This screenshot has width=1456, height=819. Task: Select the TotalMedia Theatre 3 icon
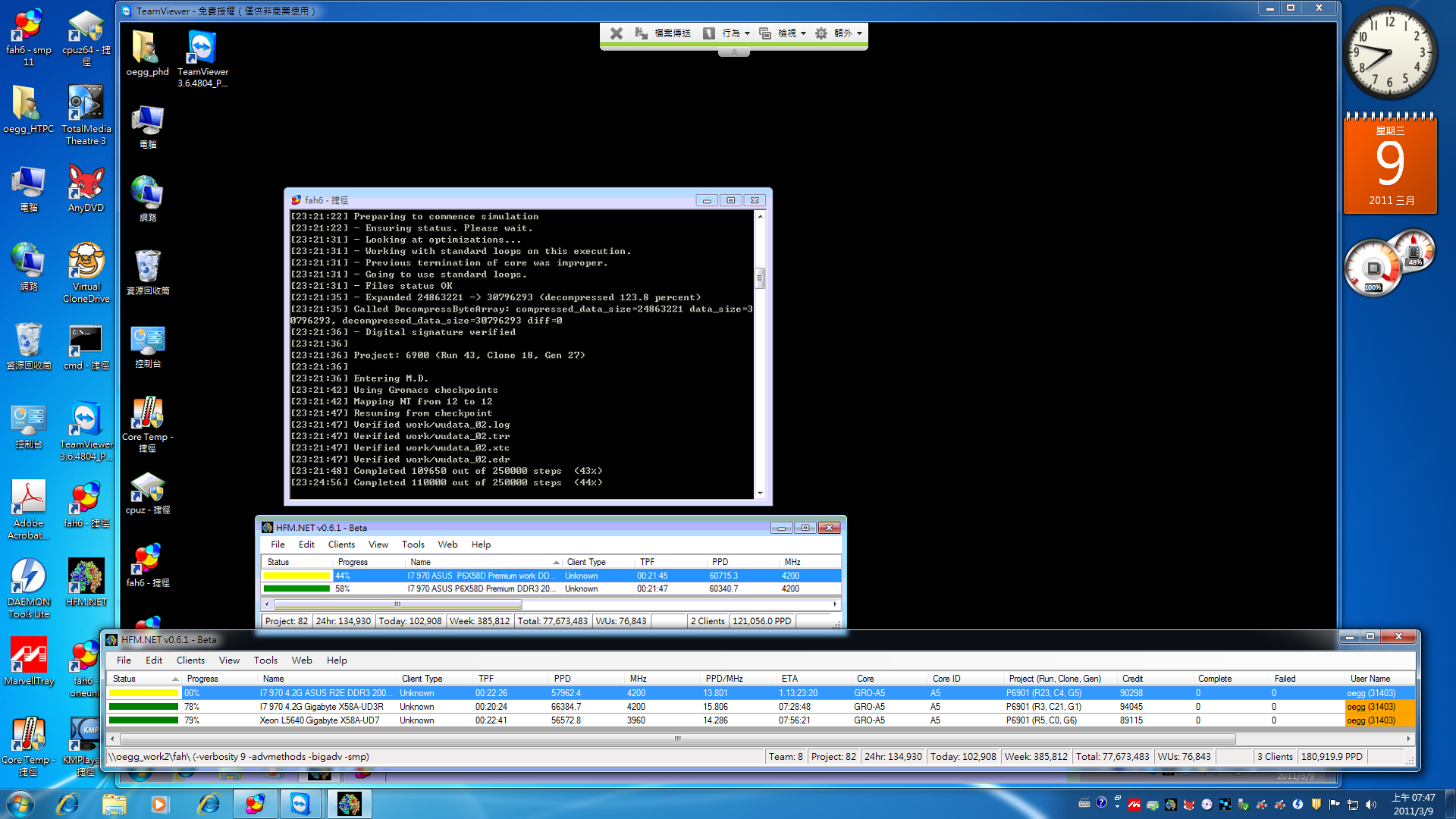(86, 115)
